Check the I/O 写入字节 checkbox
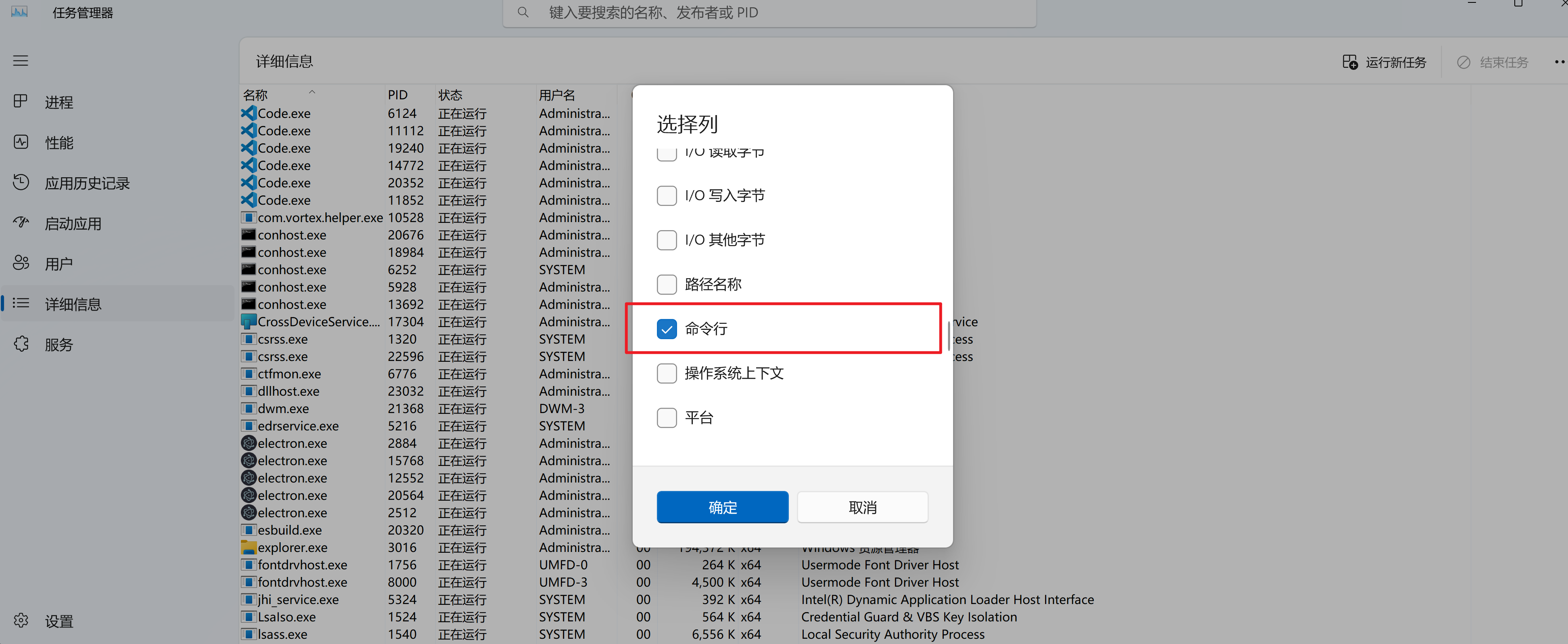 tap(667, 195)
